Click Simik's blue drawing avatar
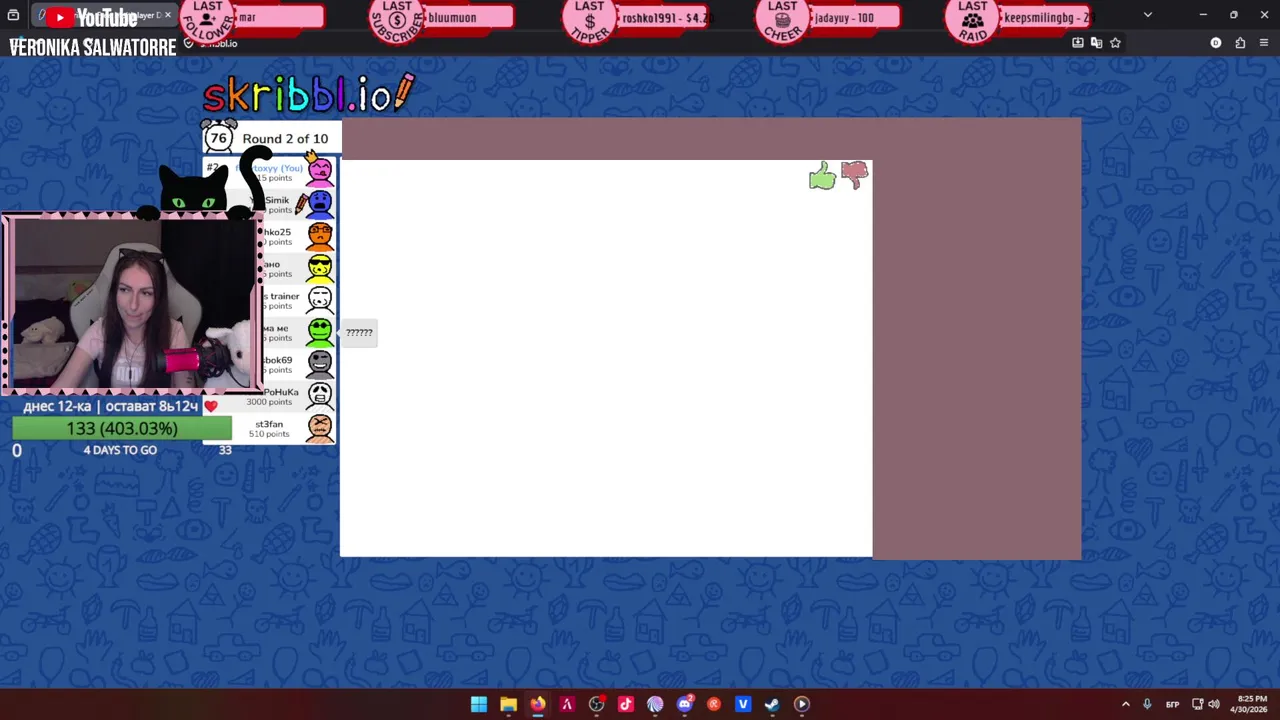 [320, 204]
